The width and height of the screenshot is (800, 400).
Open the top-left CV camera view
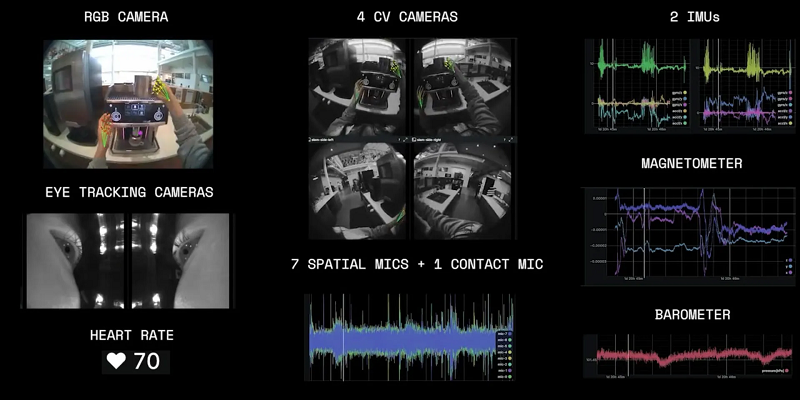click(x=358, y=88)
